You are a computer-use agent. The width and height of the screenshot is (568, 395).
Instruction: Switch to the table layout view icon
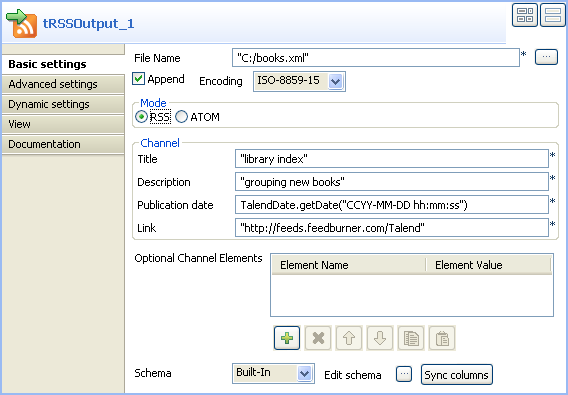tap(525, 15)
